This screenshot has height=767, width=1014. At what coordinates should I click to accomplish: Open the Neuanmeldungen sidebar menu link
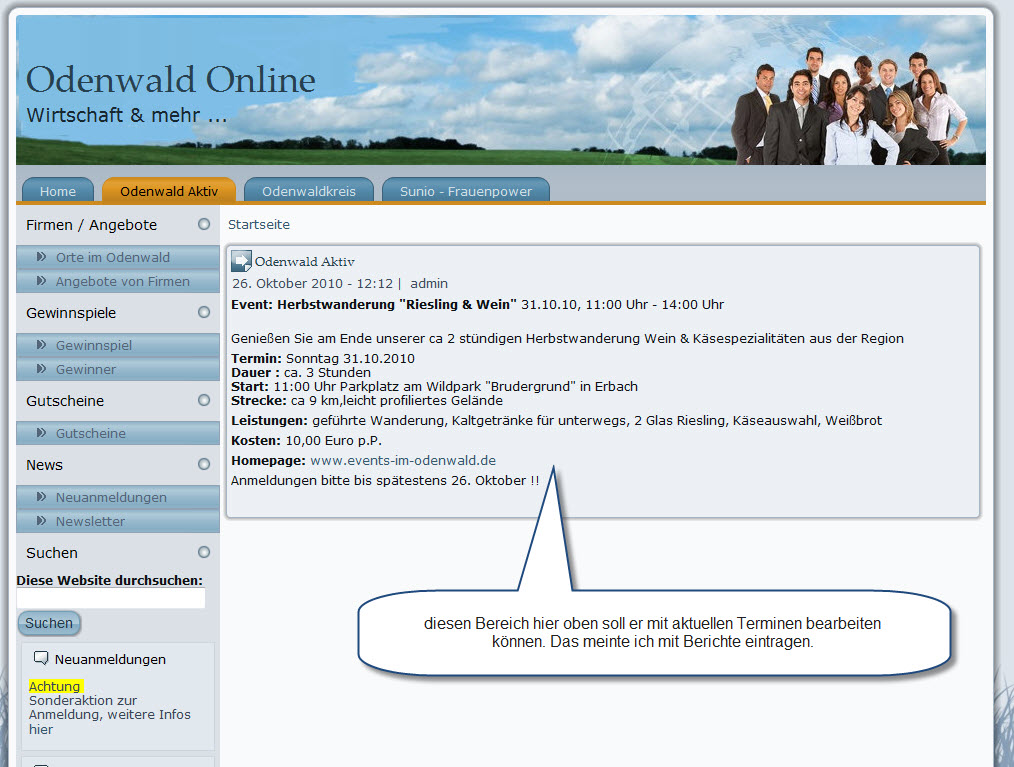click(111, 497)
